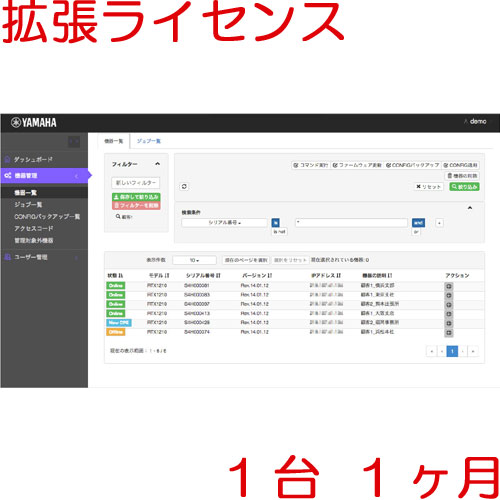The height and width of the screenshot is (500, 500).
Task: Open CONFIGバックアップ一覧 in sidebar
Action: (x=47, y=216)
